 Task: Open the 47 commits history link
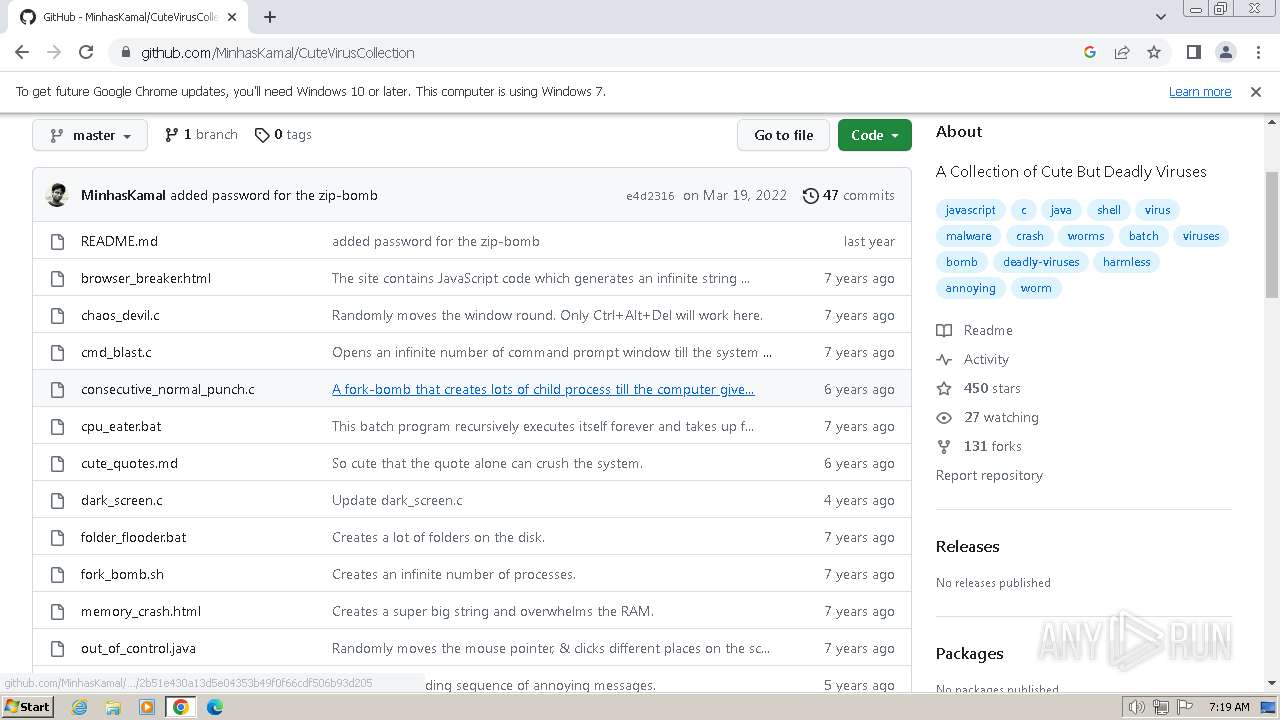click(849, 195)
